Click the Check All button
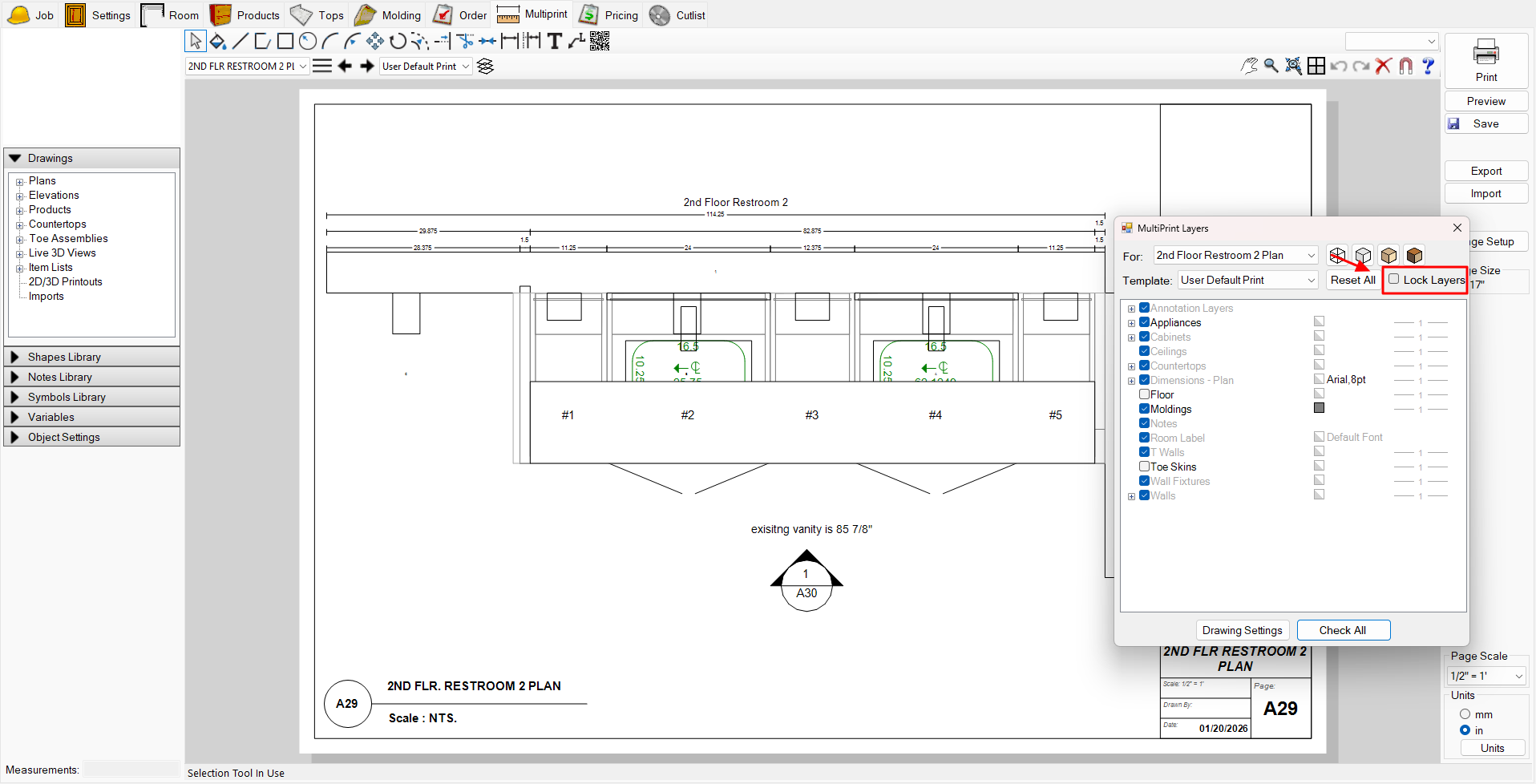1536x784 pixels. point(1343,630)
